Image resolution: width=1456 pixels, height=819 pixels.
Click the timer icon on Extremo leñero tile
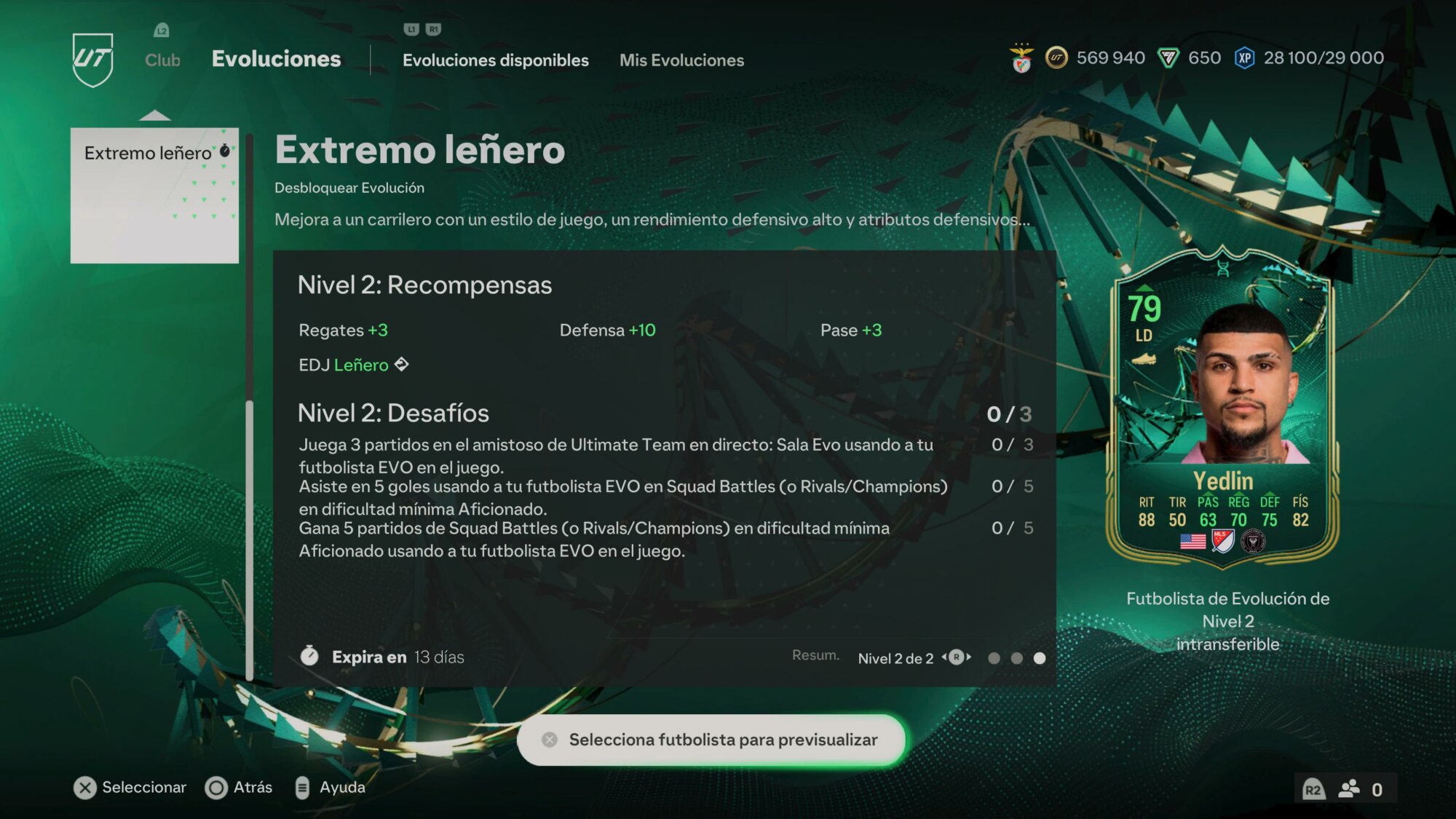225,151
